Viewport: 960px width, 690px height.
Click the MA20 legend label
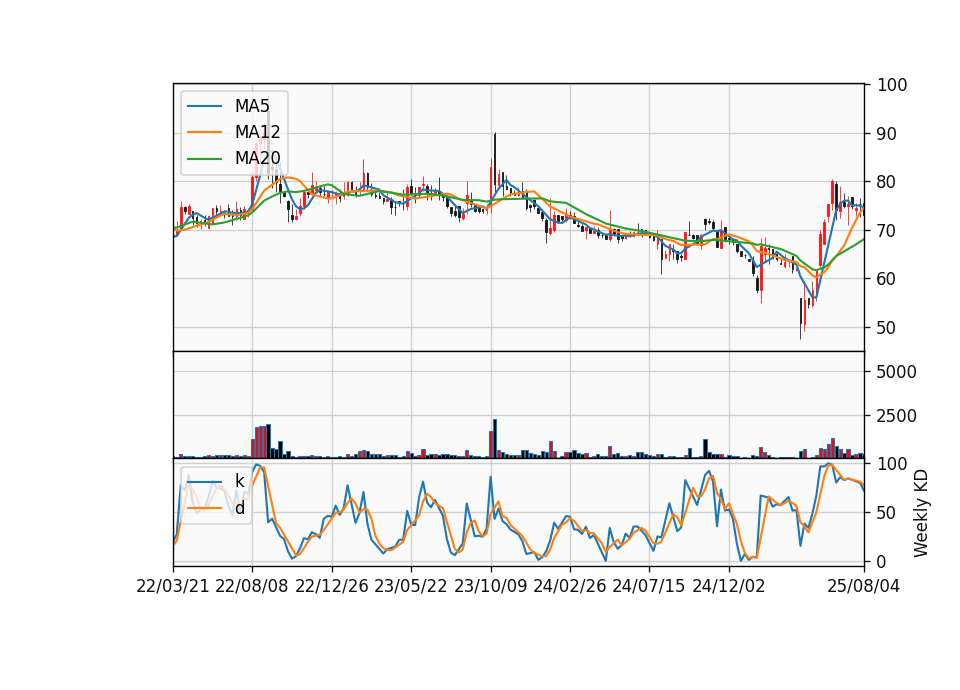[257, 159]
